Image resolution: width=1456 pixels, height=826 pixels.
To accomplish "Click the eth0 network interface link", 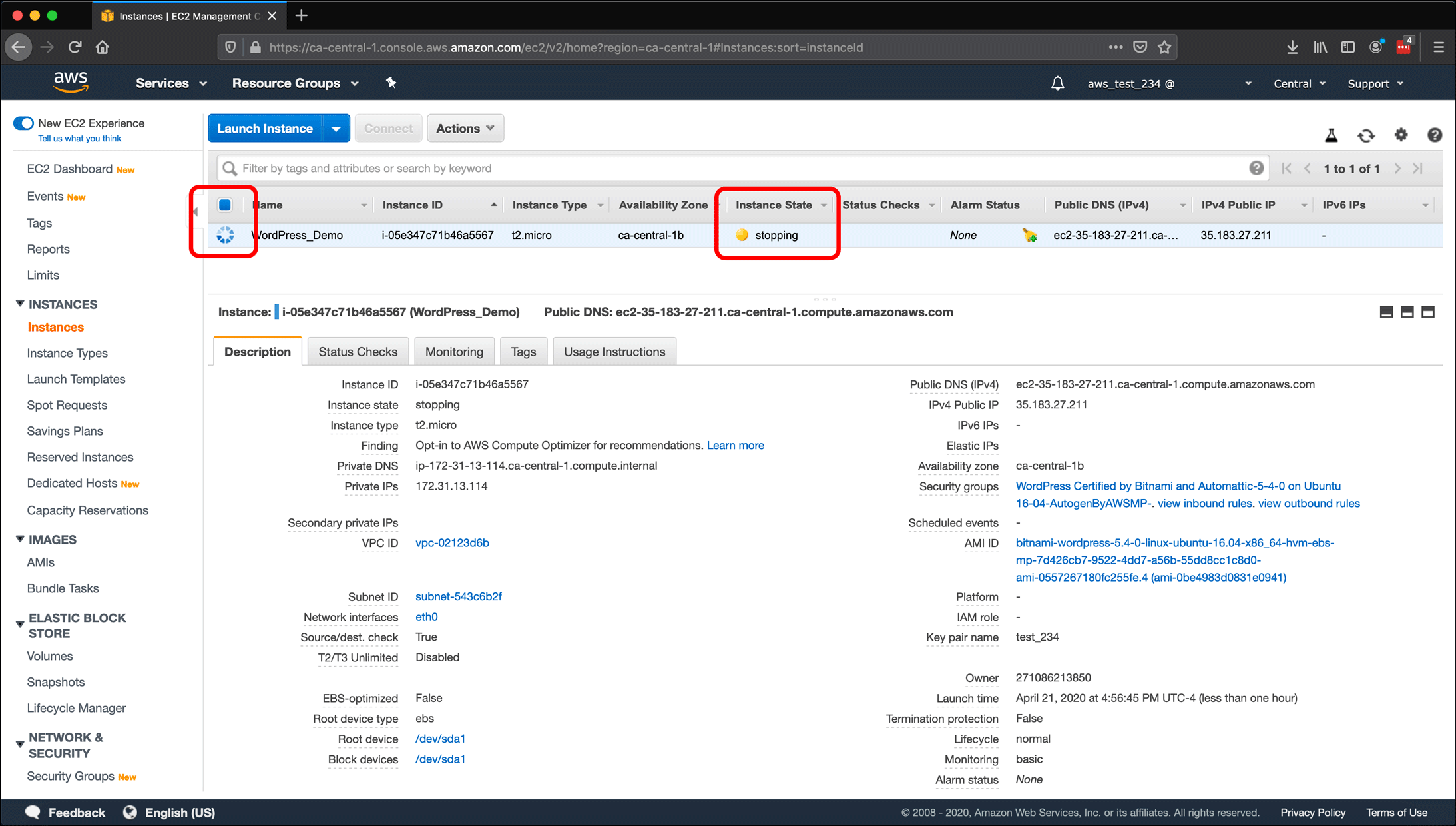I will pyautogui.click(x=426, y=617).
